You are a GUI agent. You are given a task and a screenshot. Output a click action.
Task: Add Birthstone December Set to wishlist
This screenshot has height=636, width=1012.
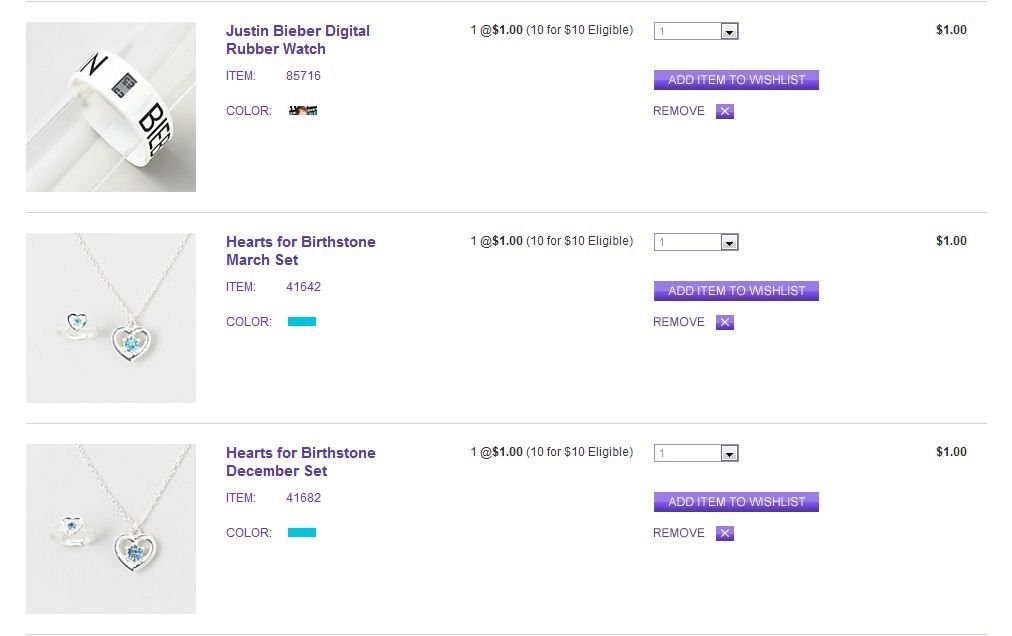(x=736, y=502)
